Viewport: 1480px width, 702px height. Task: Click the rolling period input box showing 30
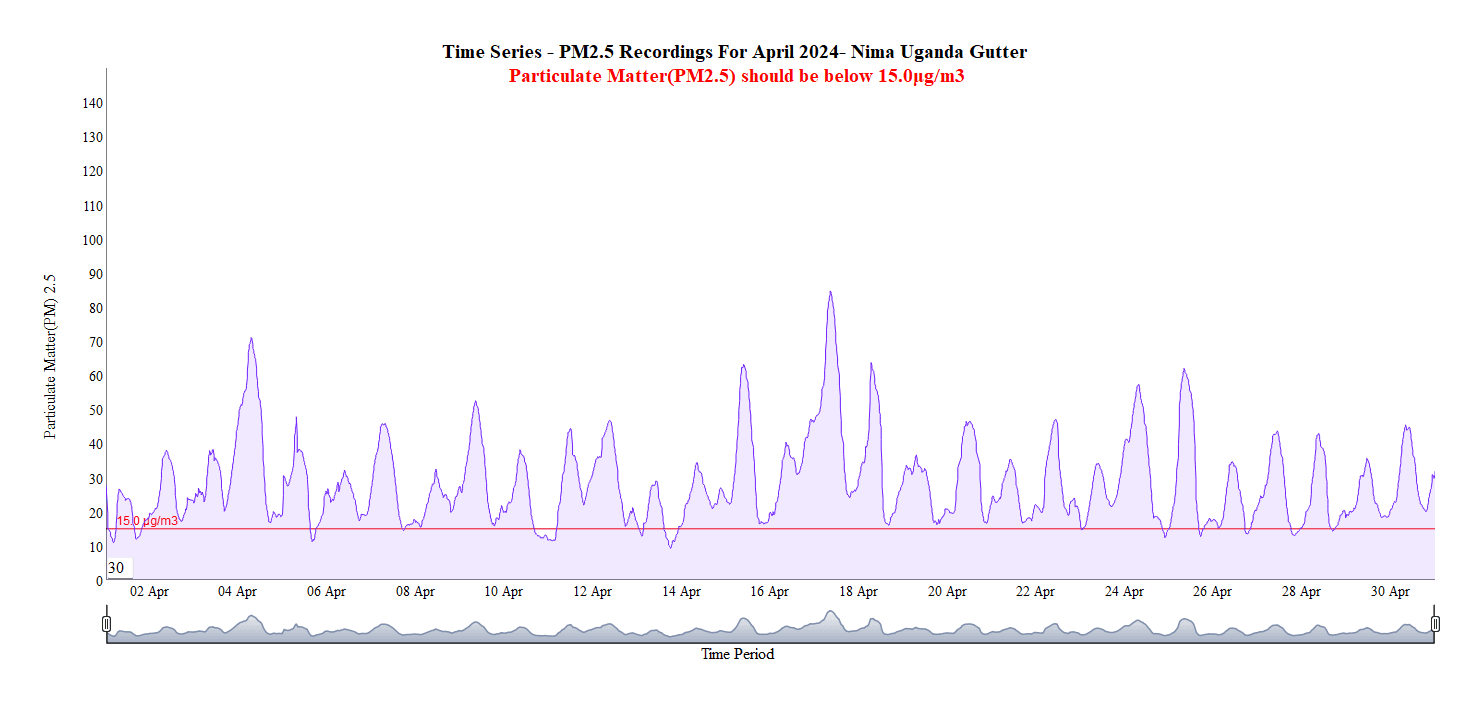(x=119, y=568)
